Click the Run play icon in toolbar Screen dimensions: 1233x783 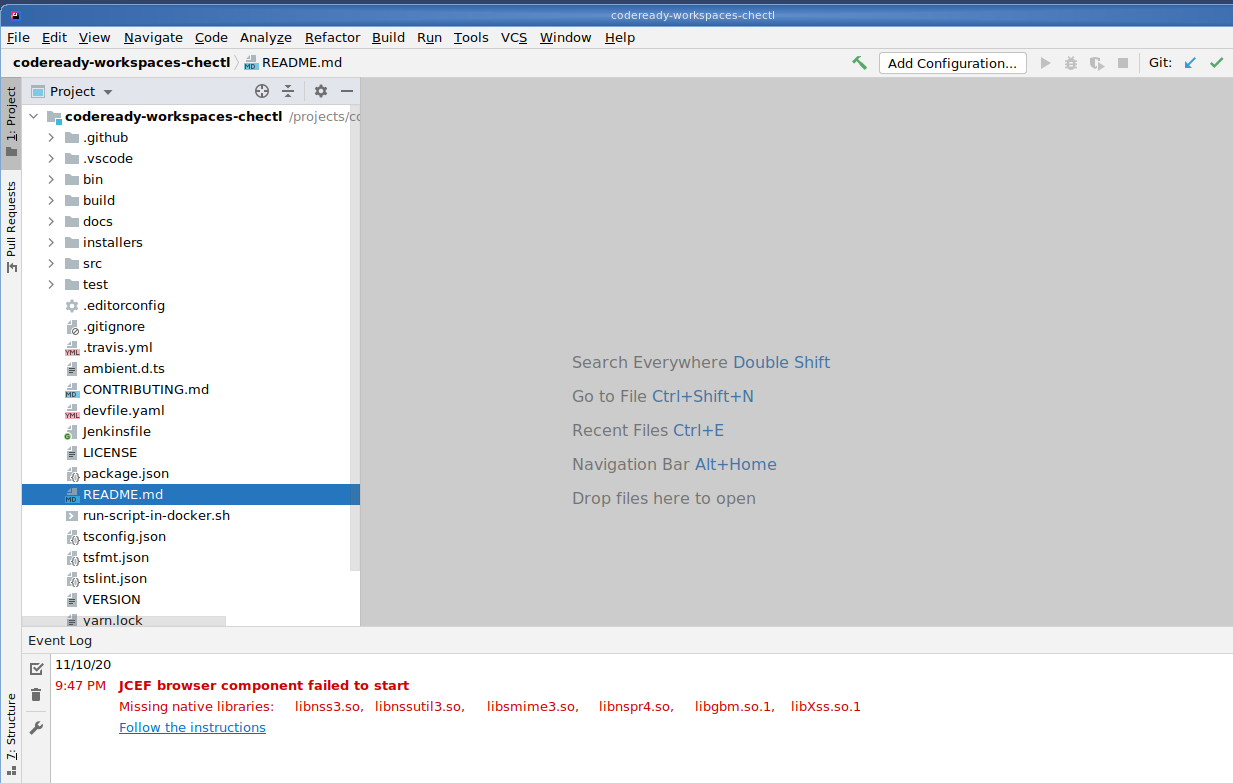click(1046, 63)
